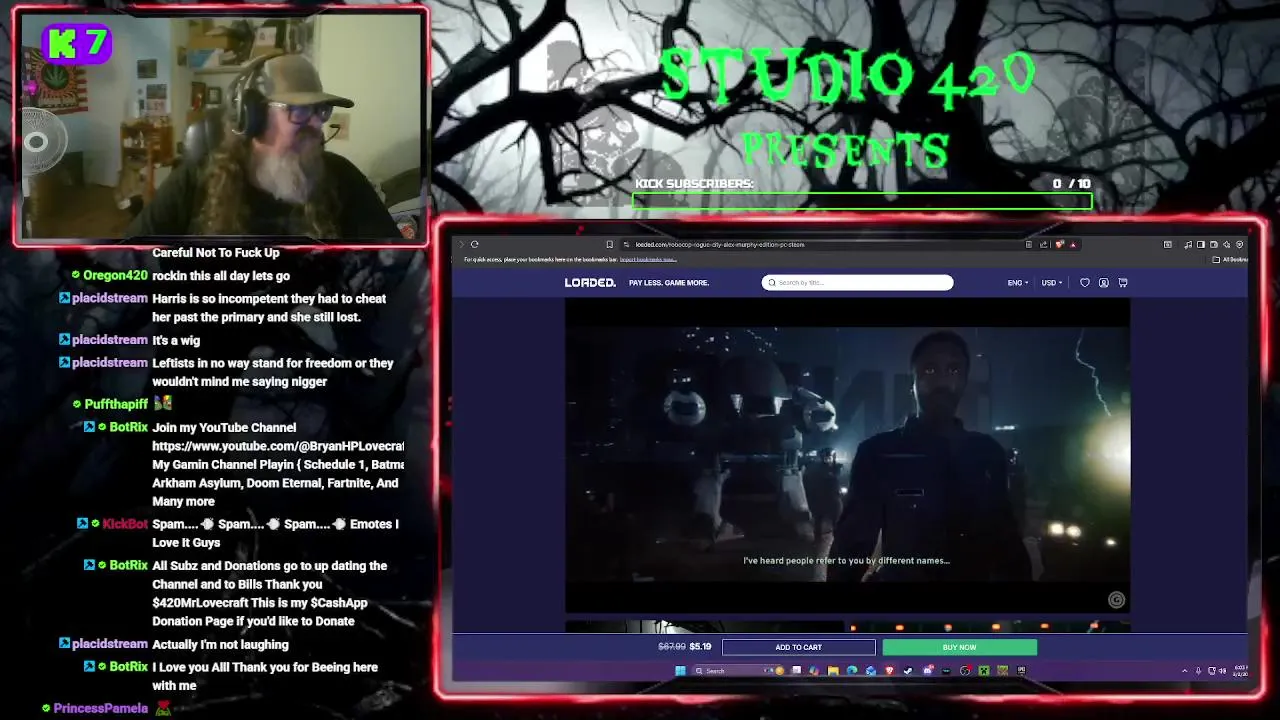
Task: Show hidden system tray icons
Action: click(x=1184, y=671)
